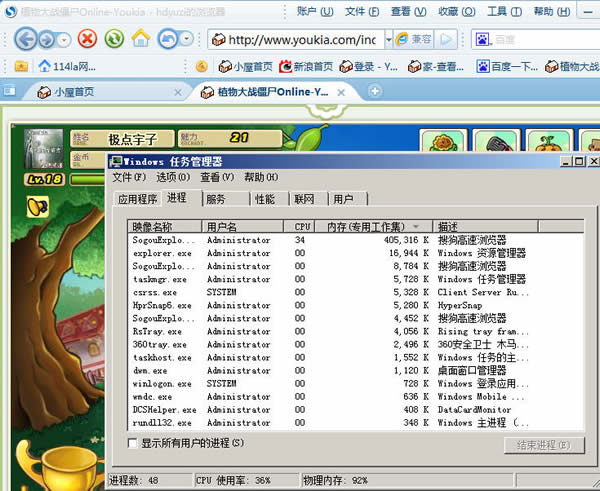Click the Baidu paw search engine icon

[x=483, y=39]
